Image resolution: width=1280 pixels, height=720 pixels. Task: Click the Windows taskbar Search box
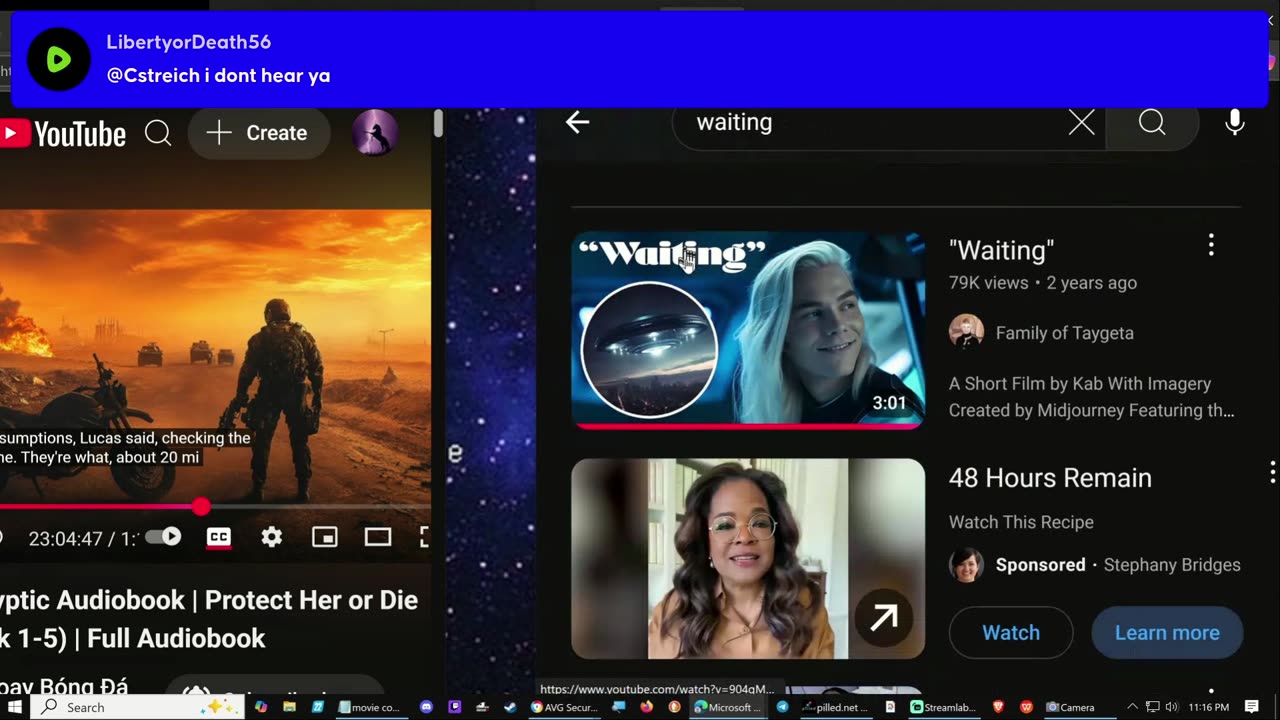coord(137,707)
